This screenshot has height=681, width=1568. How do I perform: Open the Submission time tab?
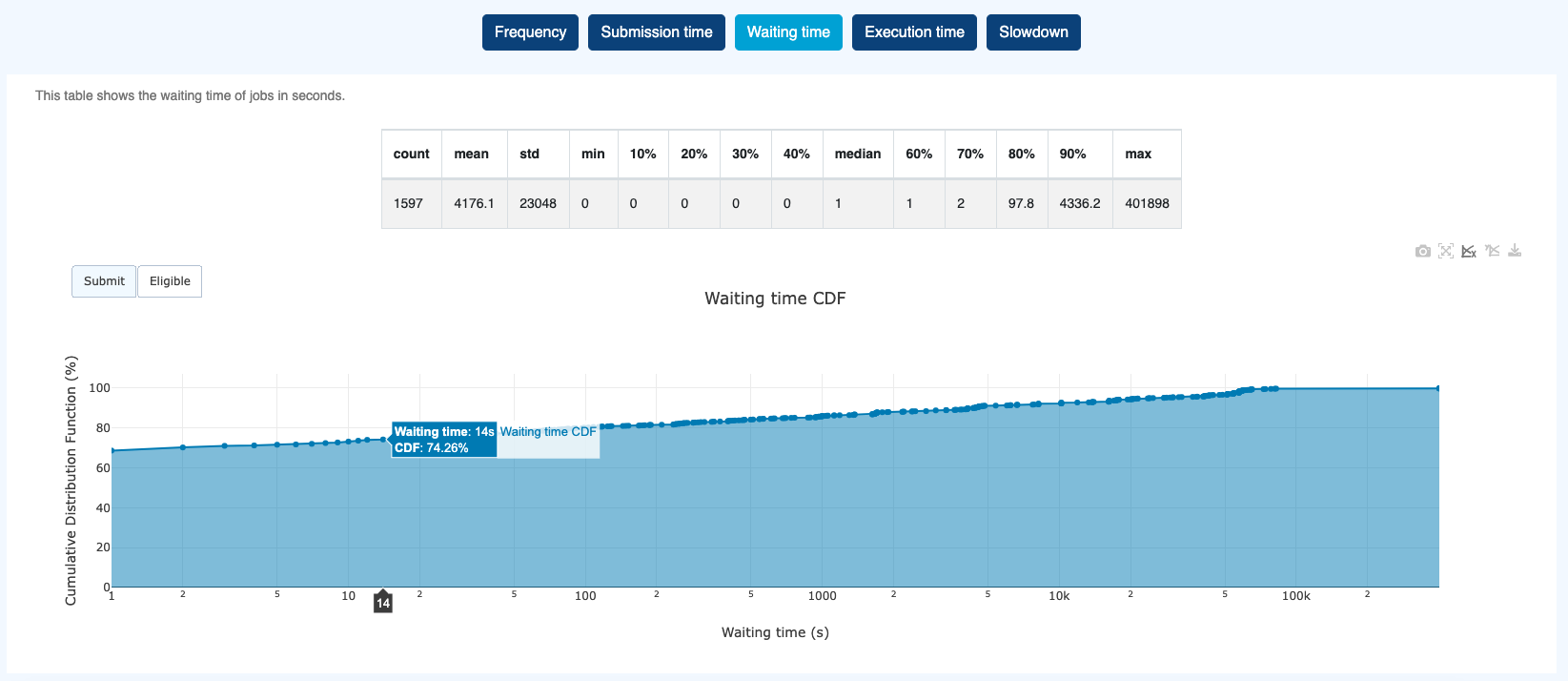(x=656, y=32)
